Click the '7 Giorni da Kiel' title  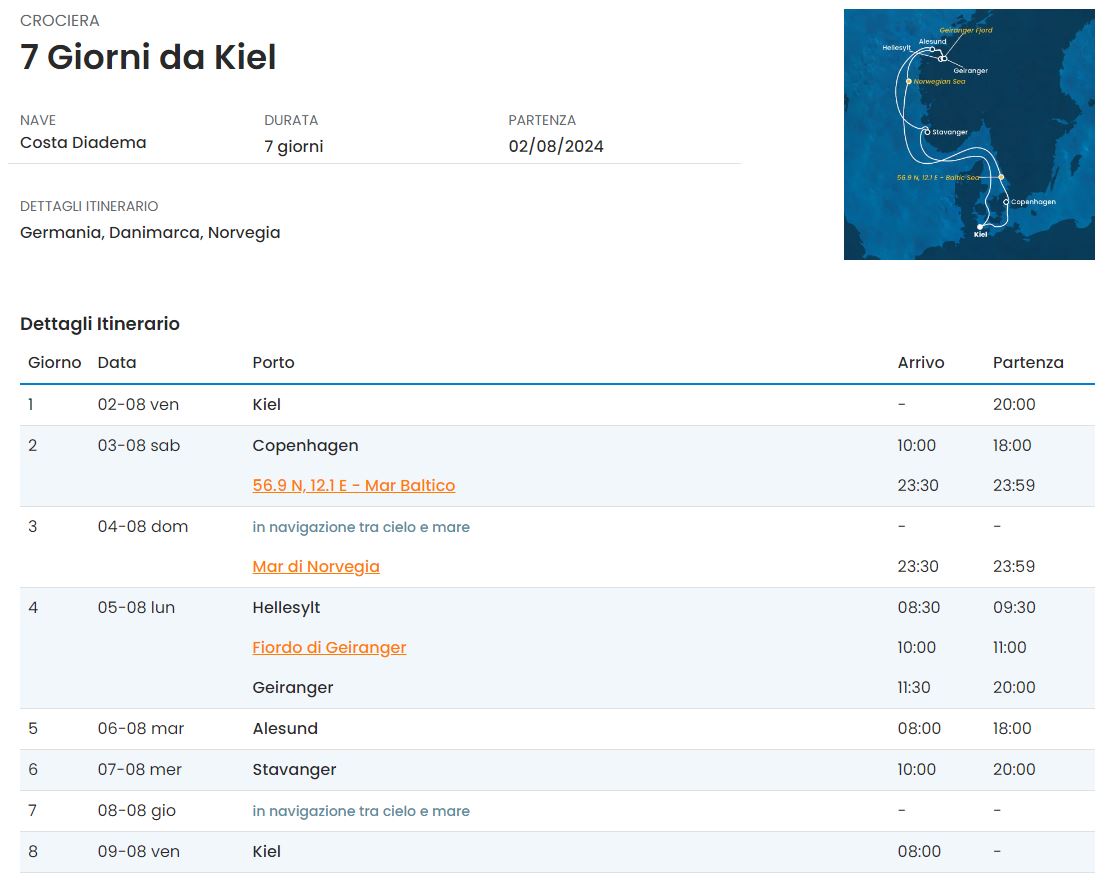pyautogui.click(x=148, y=57)
